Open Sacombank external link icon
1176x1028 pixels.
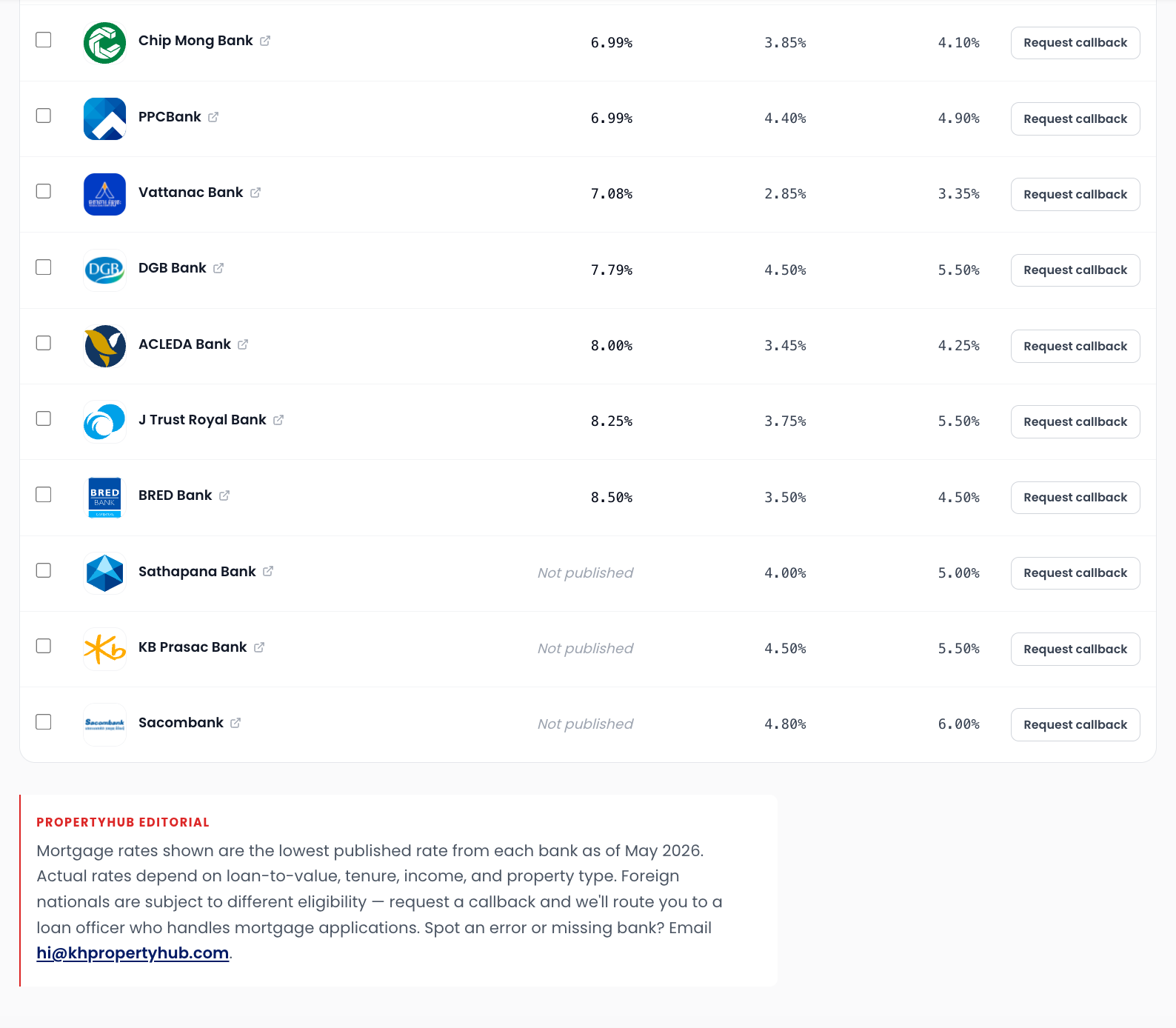click(x=235, y=723)
